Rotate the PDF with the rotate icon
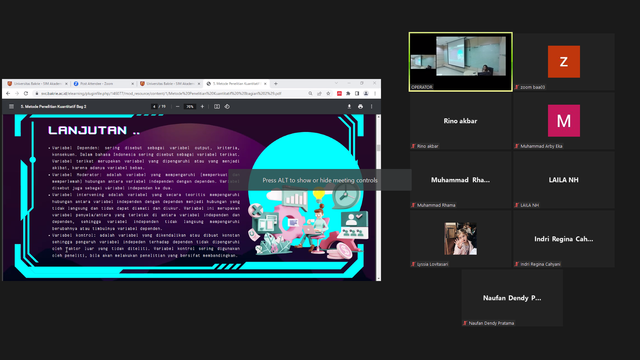 (227, 107)
